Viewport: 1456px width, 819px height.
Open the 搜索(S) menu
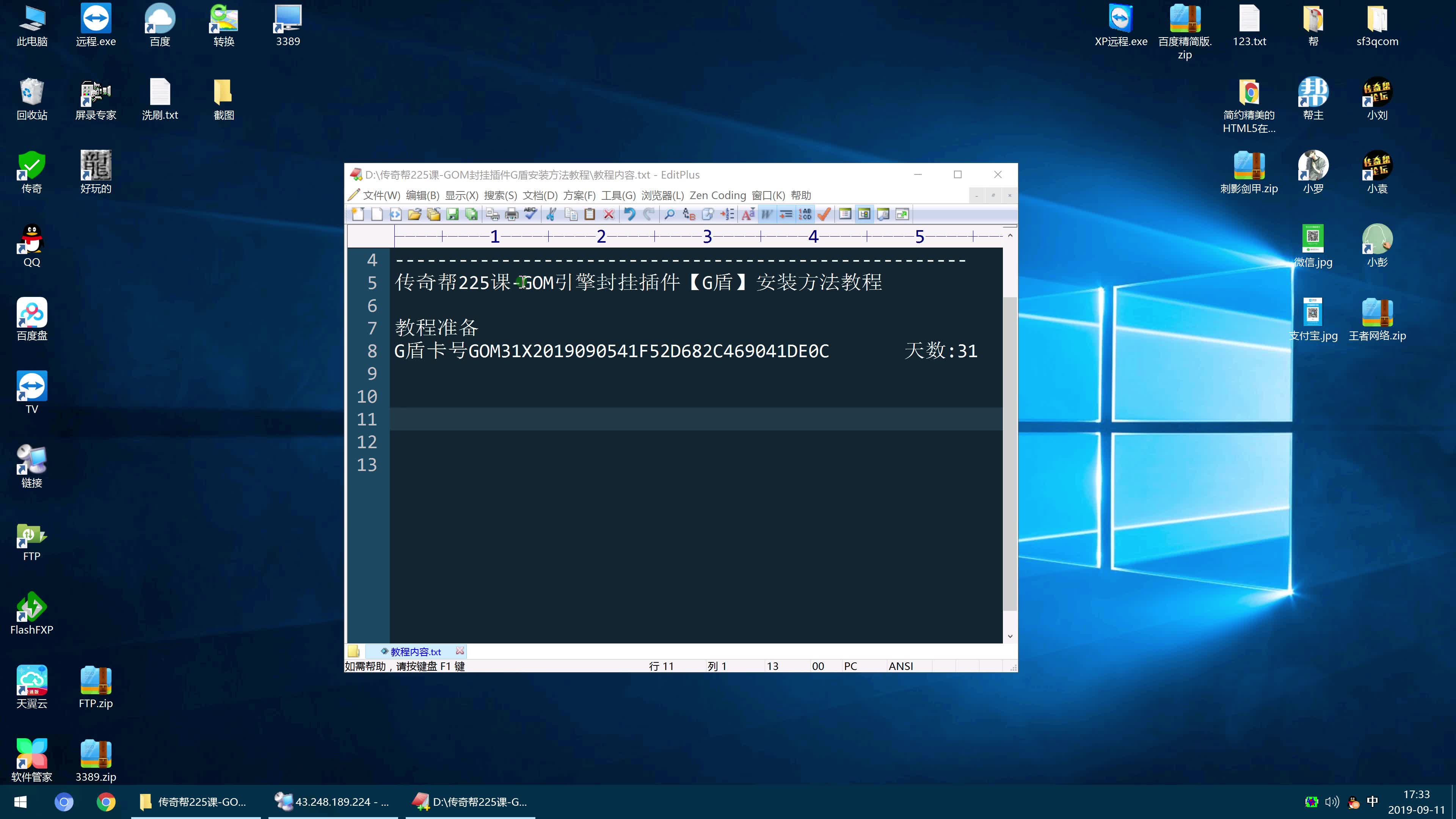pos(500,196)
